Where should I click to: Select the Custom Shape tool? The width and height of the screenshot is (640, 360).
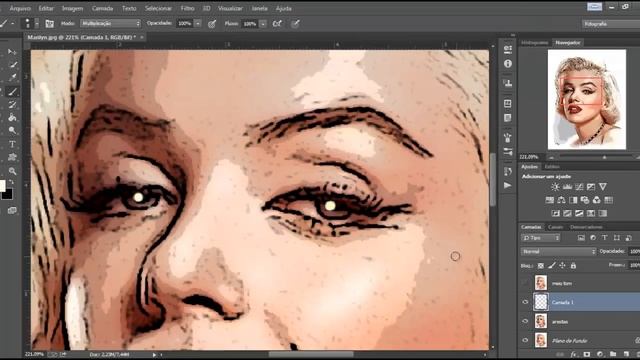(x=12, y=157)
